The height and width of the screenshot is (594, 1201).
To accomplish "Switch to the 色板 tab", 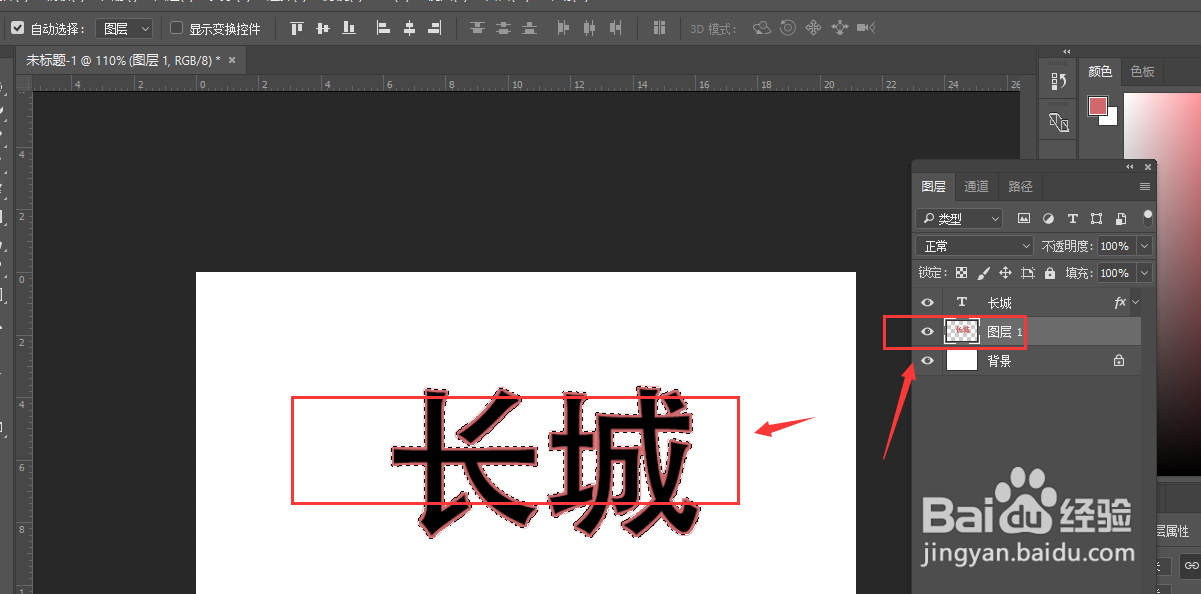I will [1141, 70].
